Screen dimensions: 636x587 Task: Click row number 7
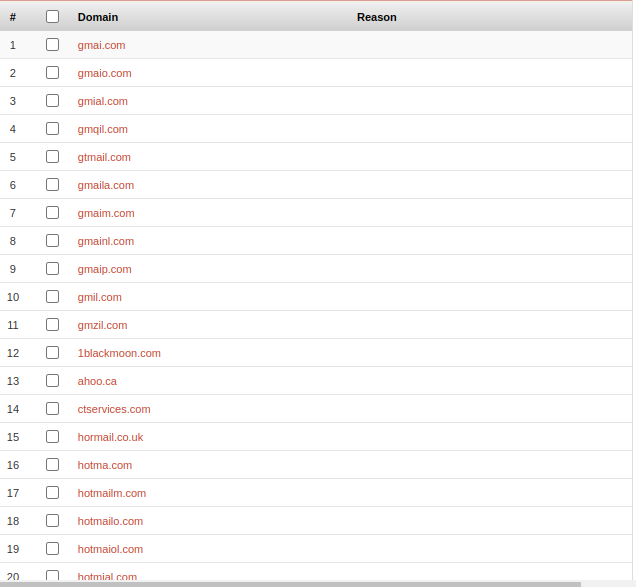[x=13, y=213]
